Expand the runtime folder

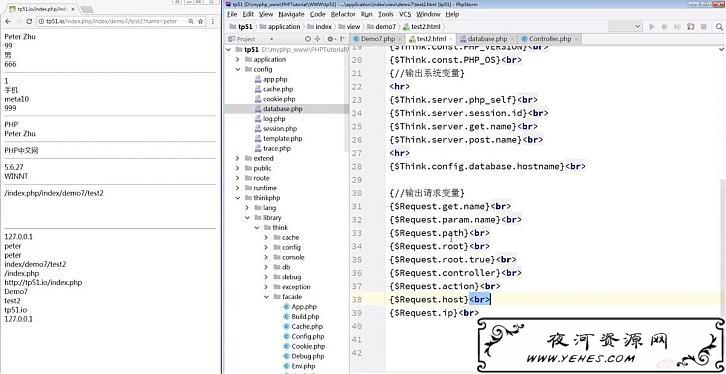pos(238,188)
